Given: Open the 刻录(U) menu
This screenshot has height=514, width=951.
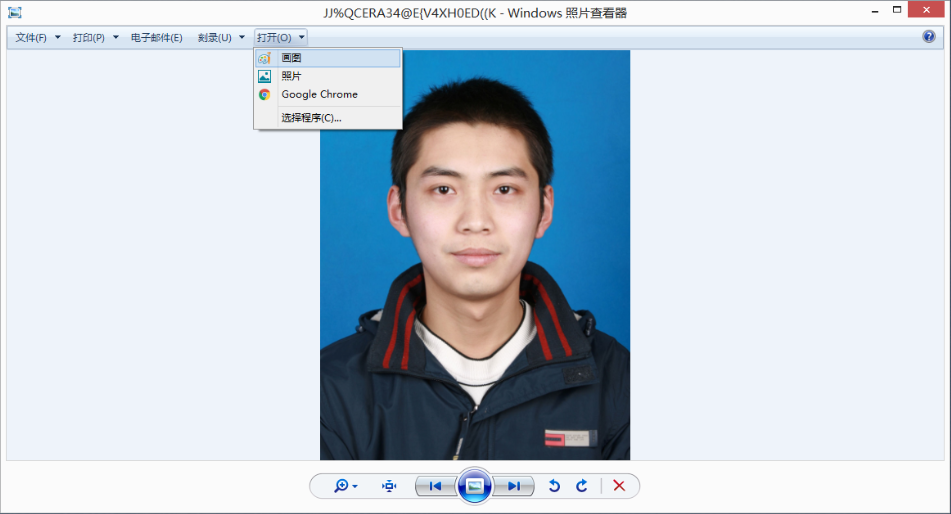Looking at the screenshot, I should coord(215,38).
